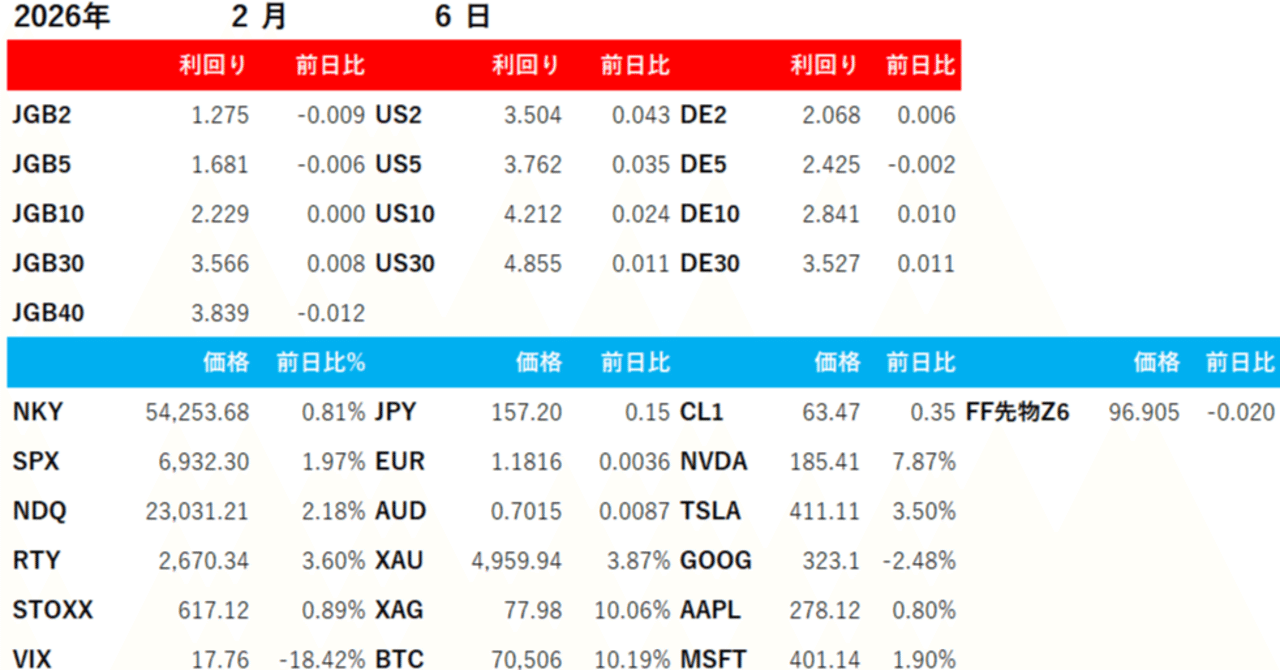Image resolution: width=1280 pixels, height=670 pixels.
Task: Select the DE30 yield value 3.527
Action: [x=831, y=264]
